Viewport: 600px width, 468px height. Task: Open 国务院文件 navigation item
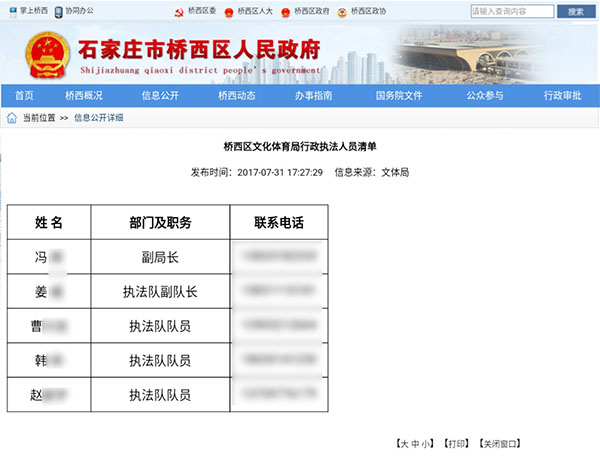[399, 96]
